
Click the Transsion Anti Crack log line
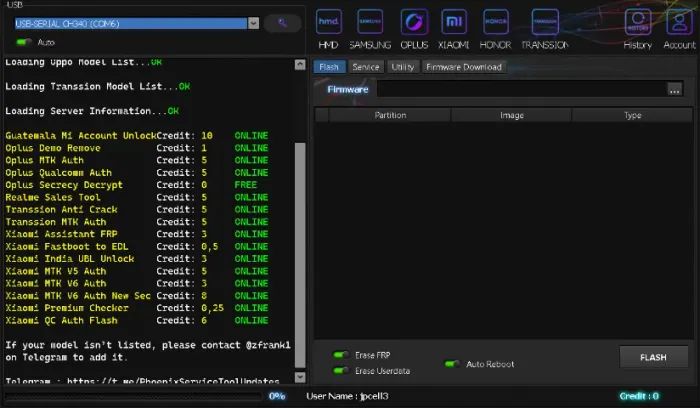tap(137, 209)
